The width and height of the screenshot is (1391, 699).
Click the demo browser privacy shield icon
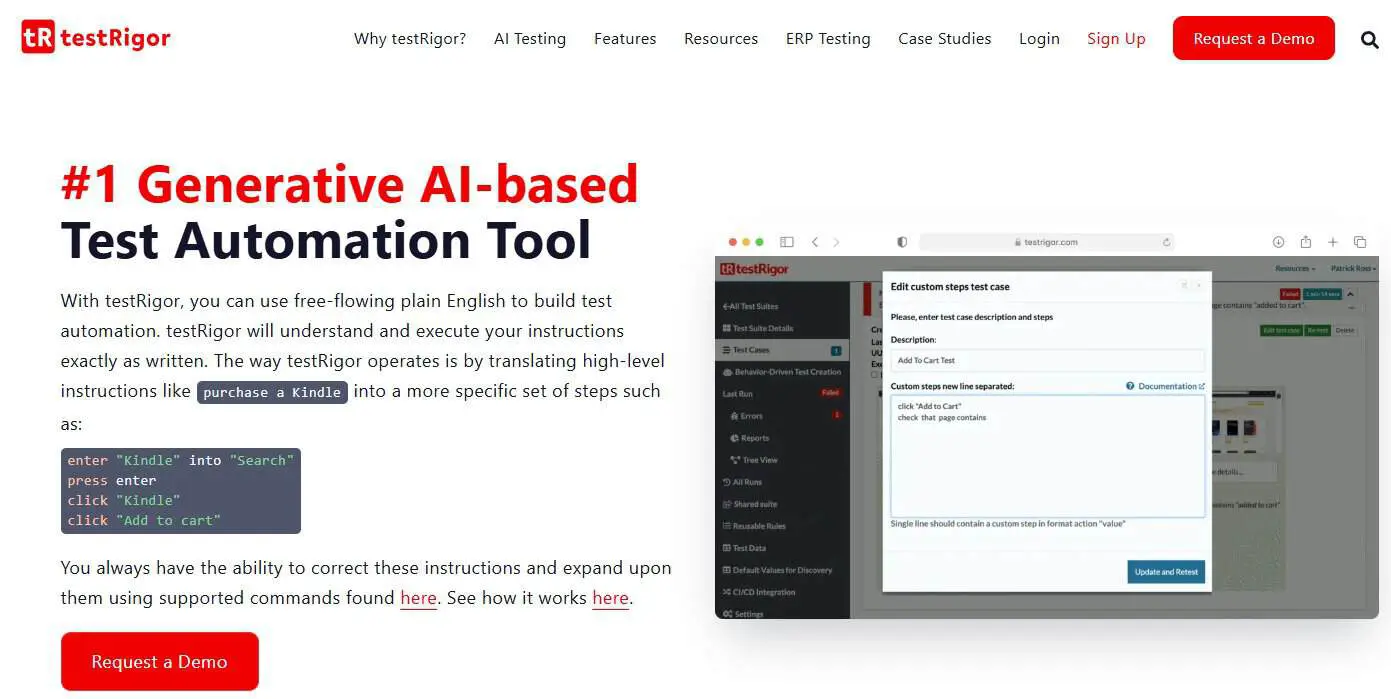[x=902, y=242]
